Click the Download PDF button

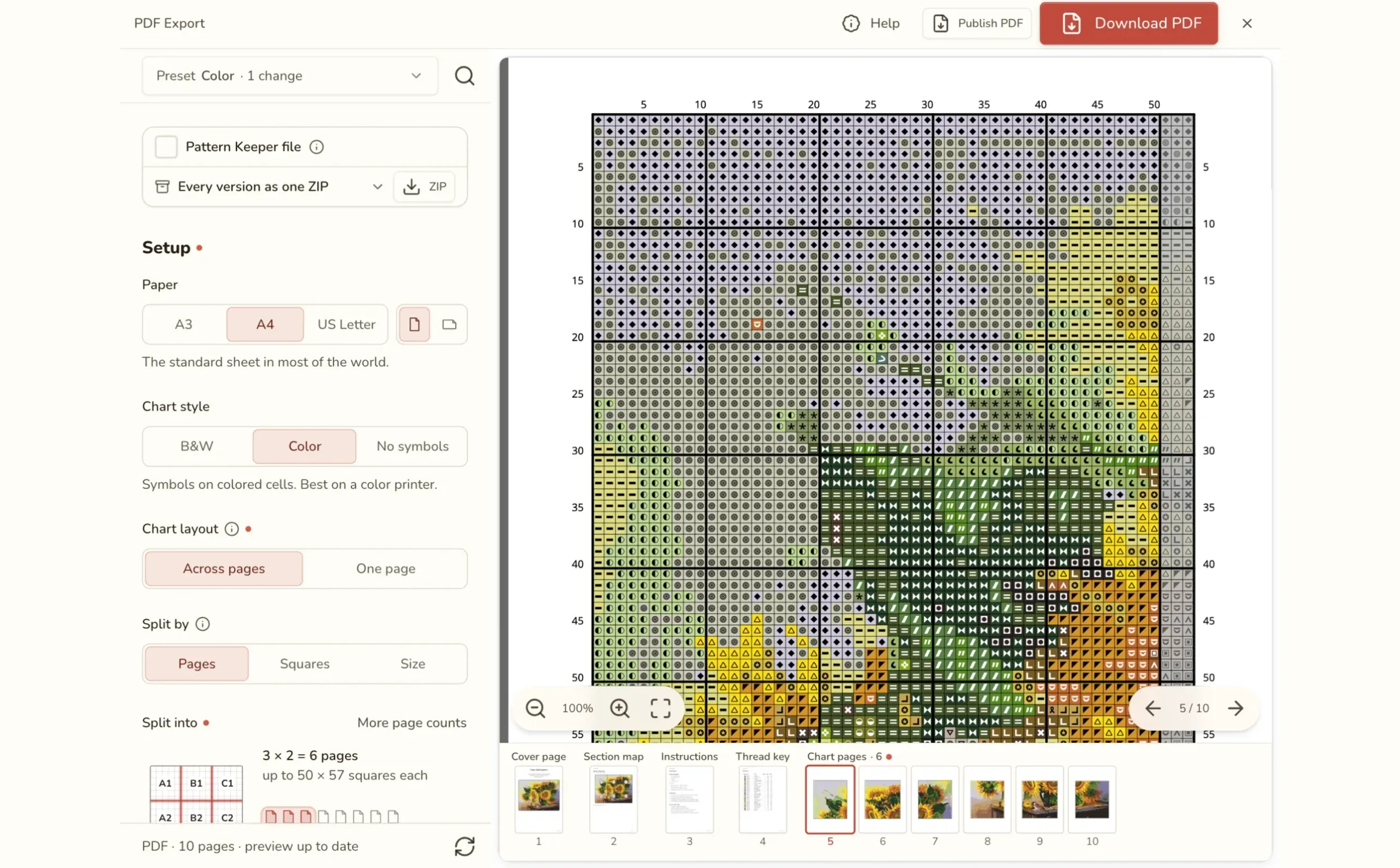[1129, 23]
